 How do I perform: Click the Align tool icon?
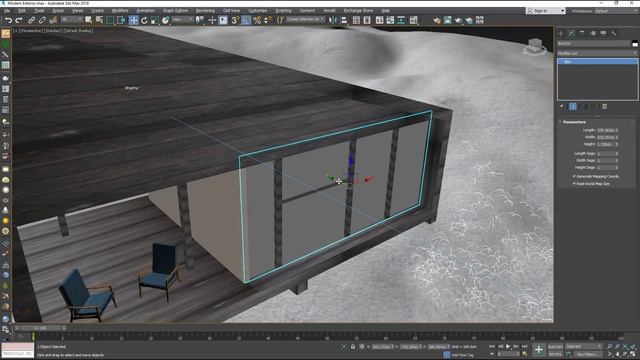(x=344, y=20)
